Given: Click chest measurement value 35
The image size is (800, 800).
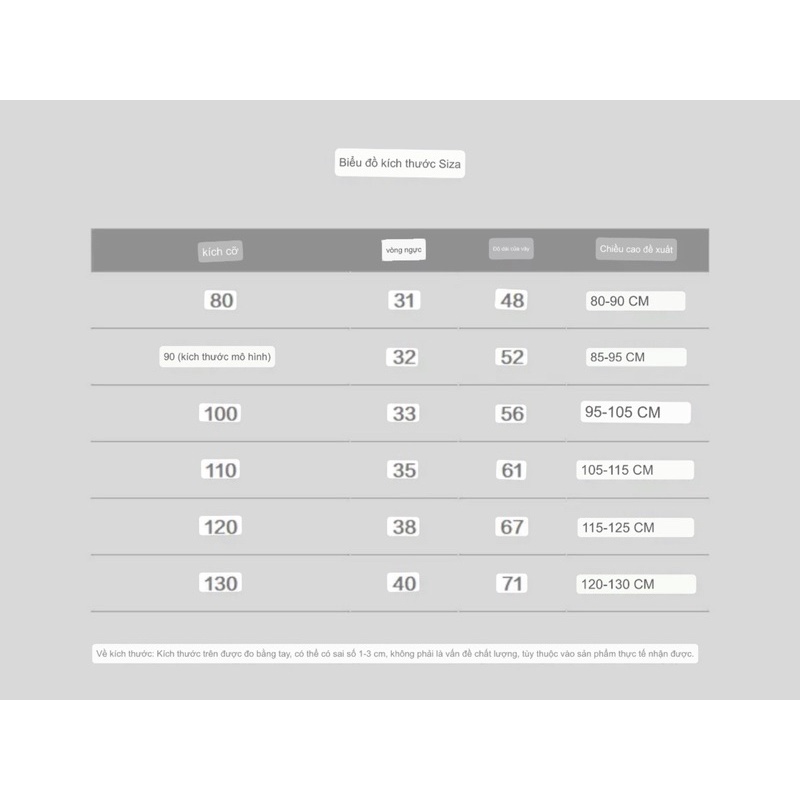Looking at the screenshot, I should click(x=404, y=469).
